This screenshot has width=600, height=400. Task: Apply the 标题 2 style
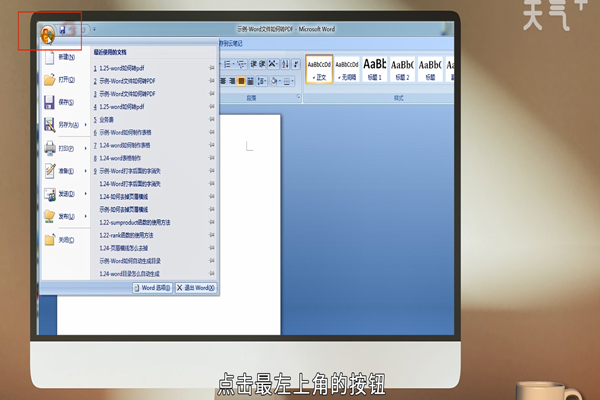tap(402, 69)
